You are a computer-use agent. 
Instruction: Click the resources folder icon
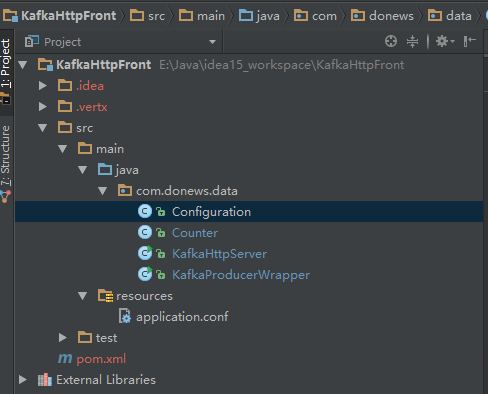coord(105,296)
